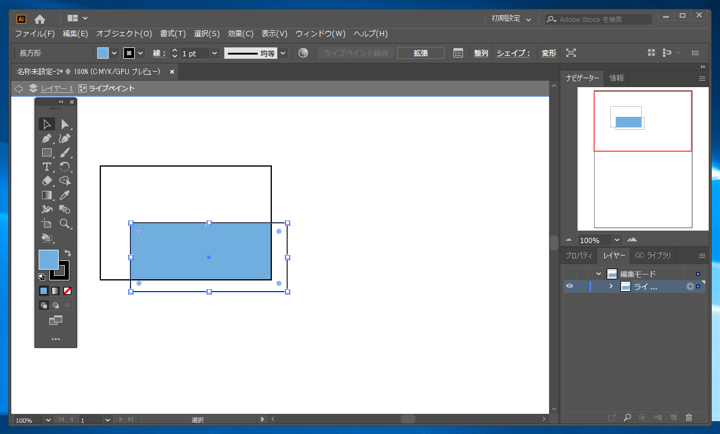Select the Rectangle tool
Image resolution: width=720 pixels, height=434 pixels.
(47, 153)
